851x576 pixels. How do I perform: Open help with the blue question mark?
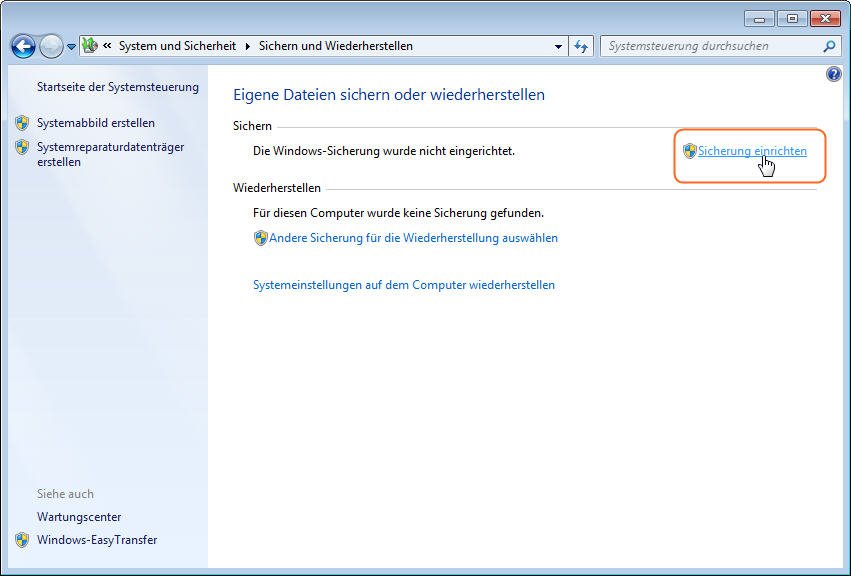[x=833, y=74]
